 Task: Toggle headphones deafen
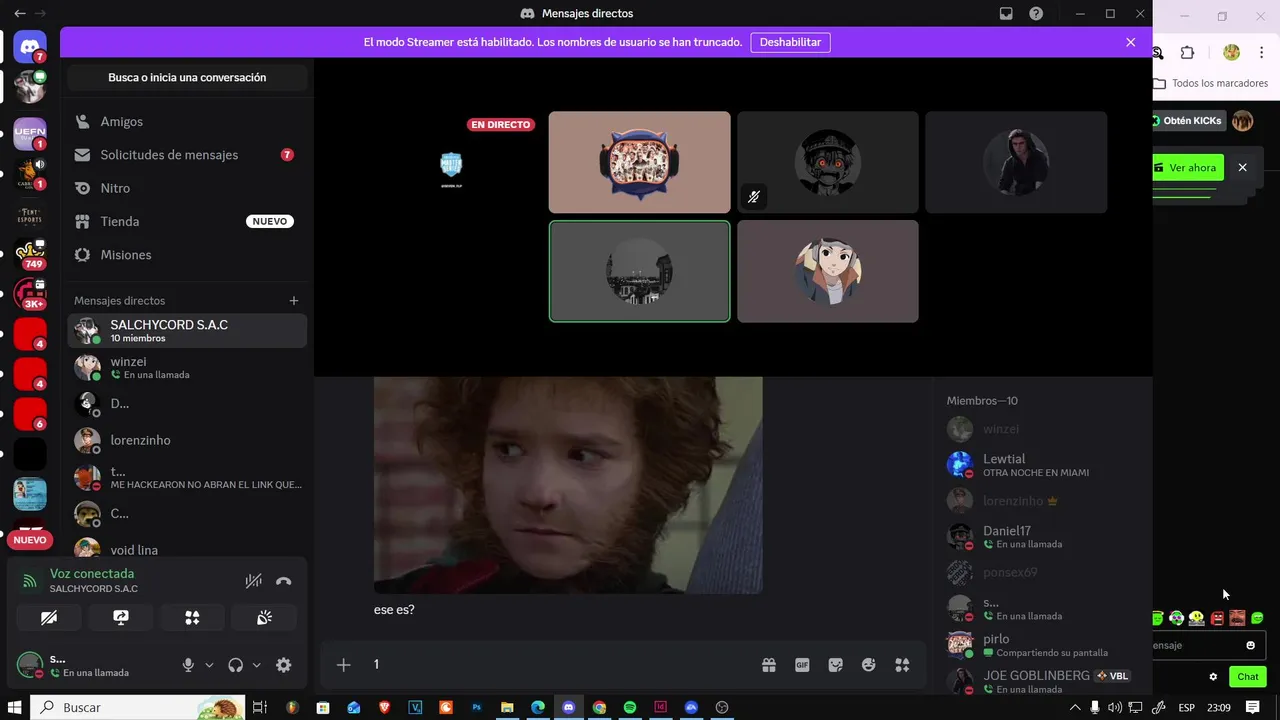click(x=236, y=665)
